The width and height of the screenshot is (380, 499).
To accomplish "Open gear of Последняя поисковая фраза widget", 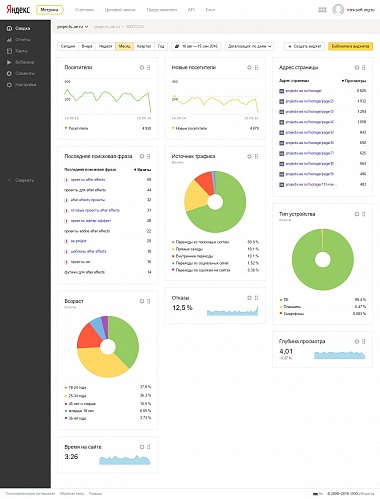I will (x=142, y=156).
